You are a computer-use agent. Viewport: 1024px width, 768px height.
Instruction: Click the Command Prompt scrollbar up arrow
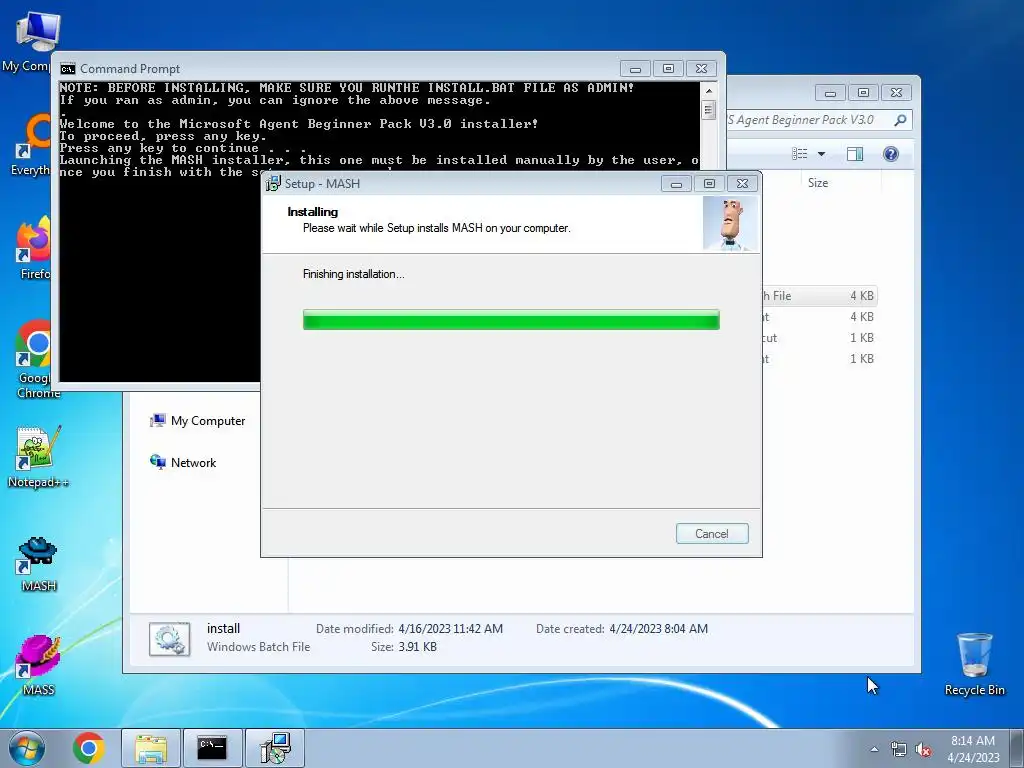pos(709,90)
